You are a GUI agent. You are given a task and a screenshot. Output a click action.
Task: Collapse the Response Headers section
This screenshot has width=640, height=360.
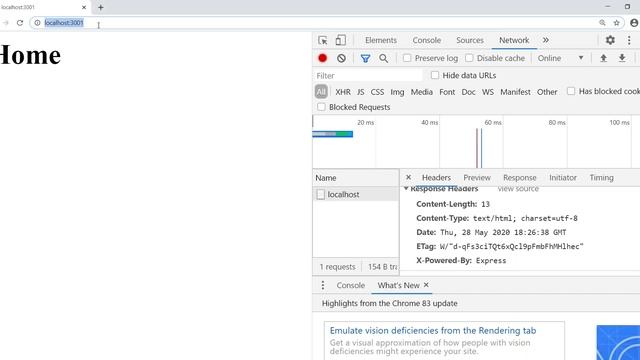[406, 189]
